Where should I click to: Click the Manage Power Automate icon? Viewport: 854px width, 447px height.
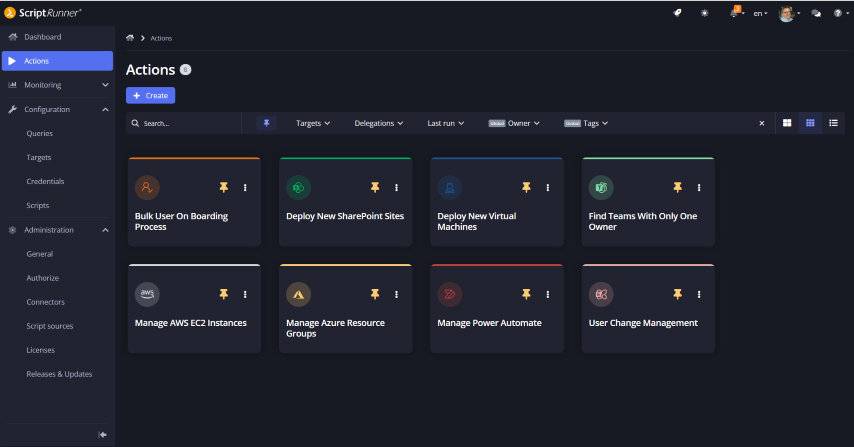click(450, 294)
